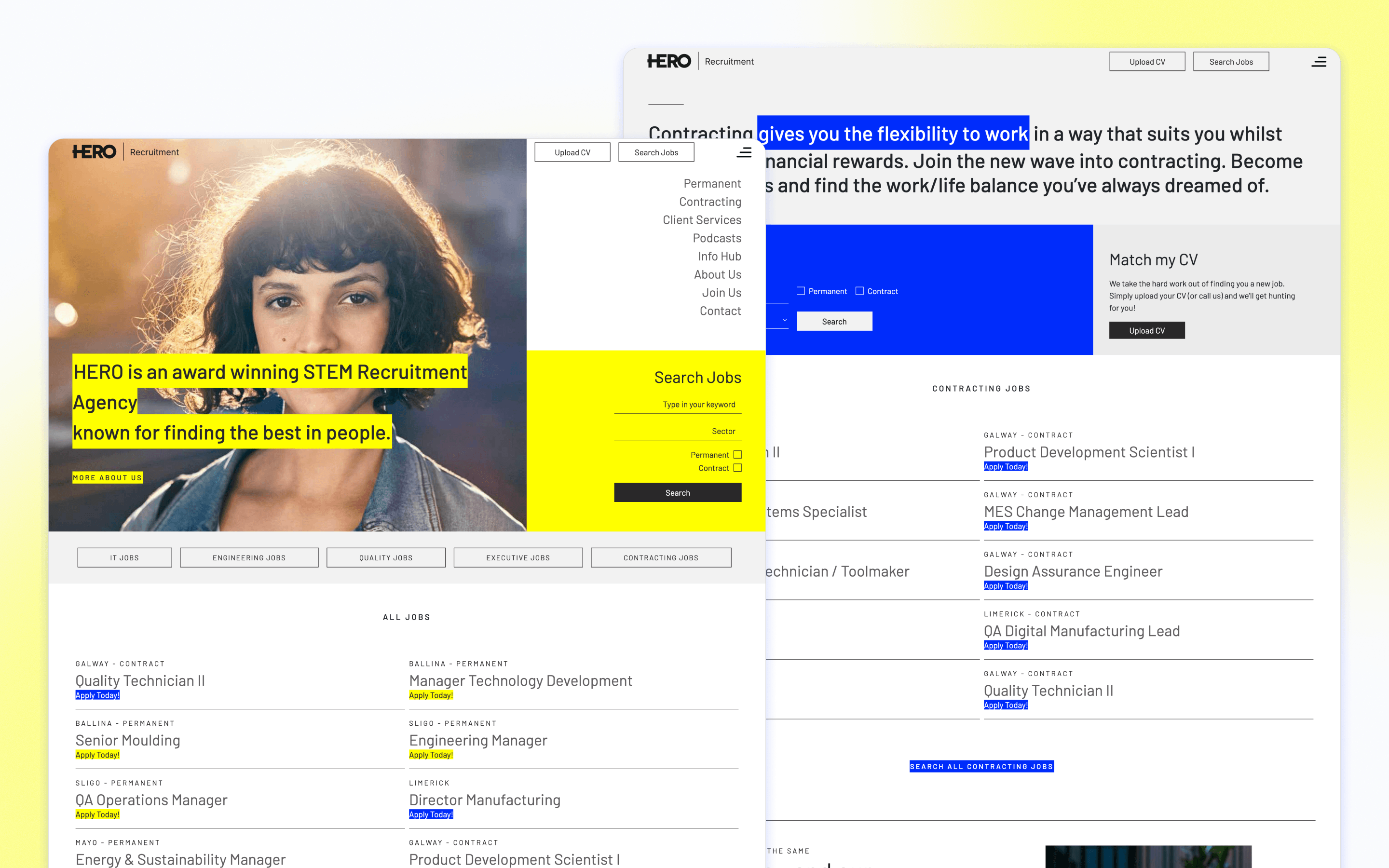Click Apply Today under MES Change Management Lead
Viewport: 1389px width, 868px height.
click(x=1006, y=527)
